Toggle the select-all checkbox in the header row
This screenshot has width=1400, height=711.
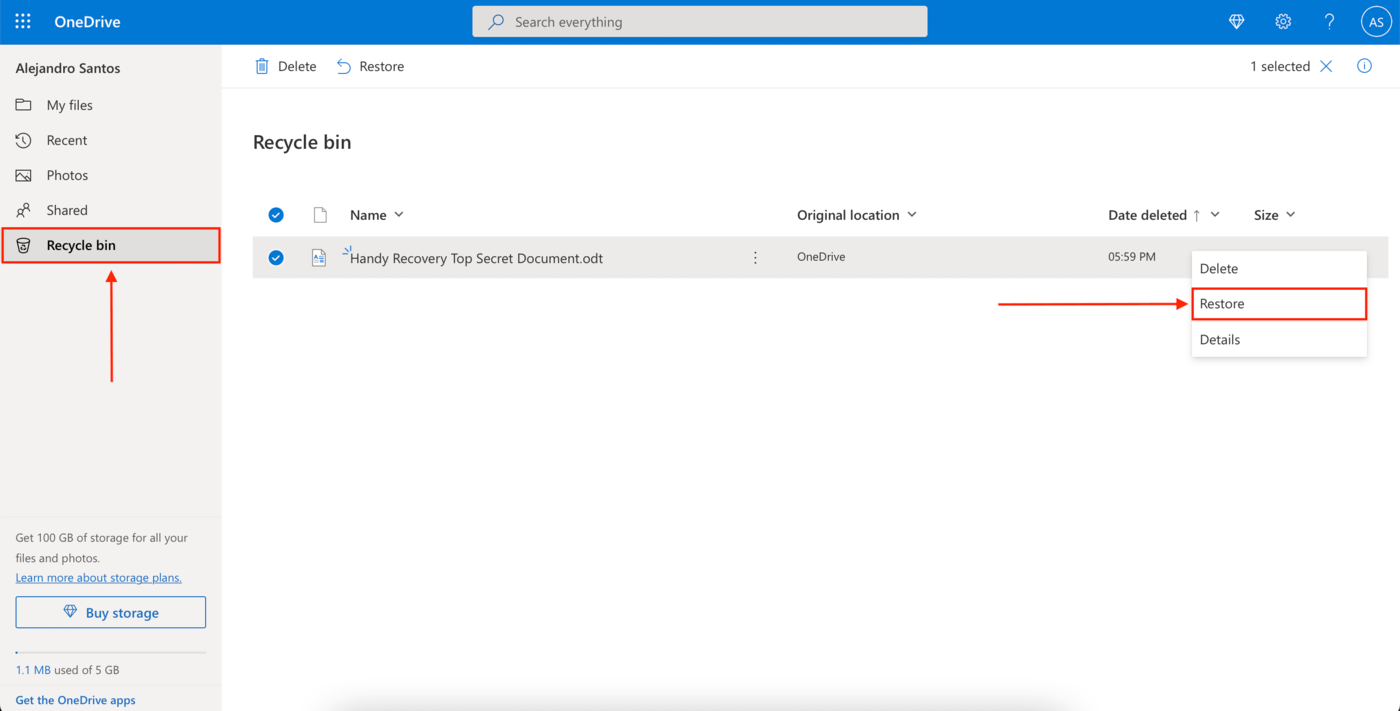click(x=276, y=215)
